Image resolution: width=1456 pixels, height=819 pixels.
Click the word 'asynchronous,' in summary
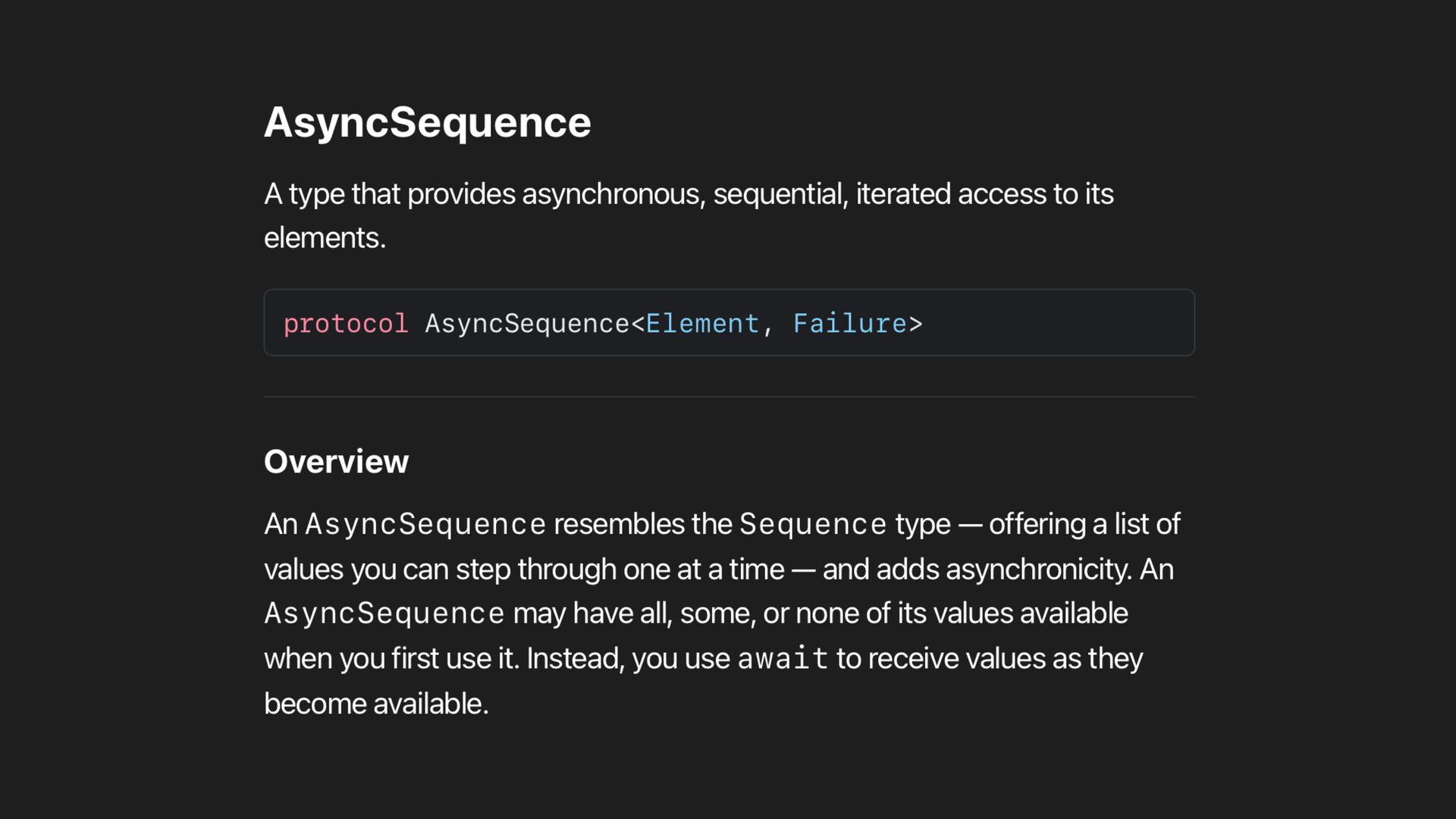coord(613,194)
